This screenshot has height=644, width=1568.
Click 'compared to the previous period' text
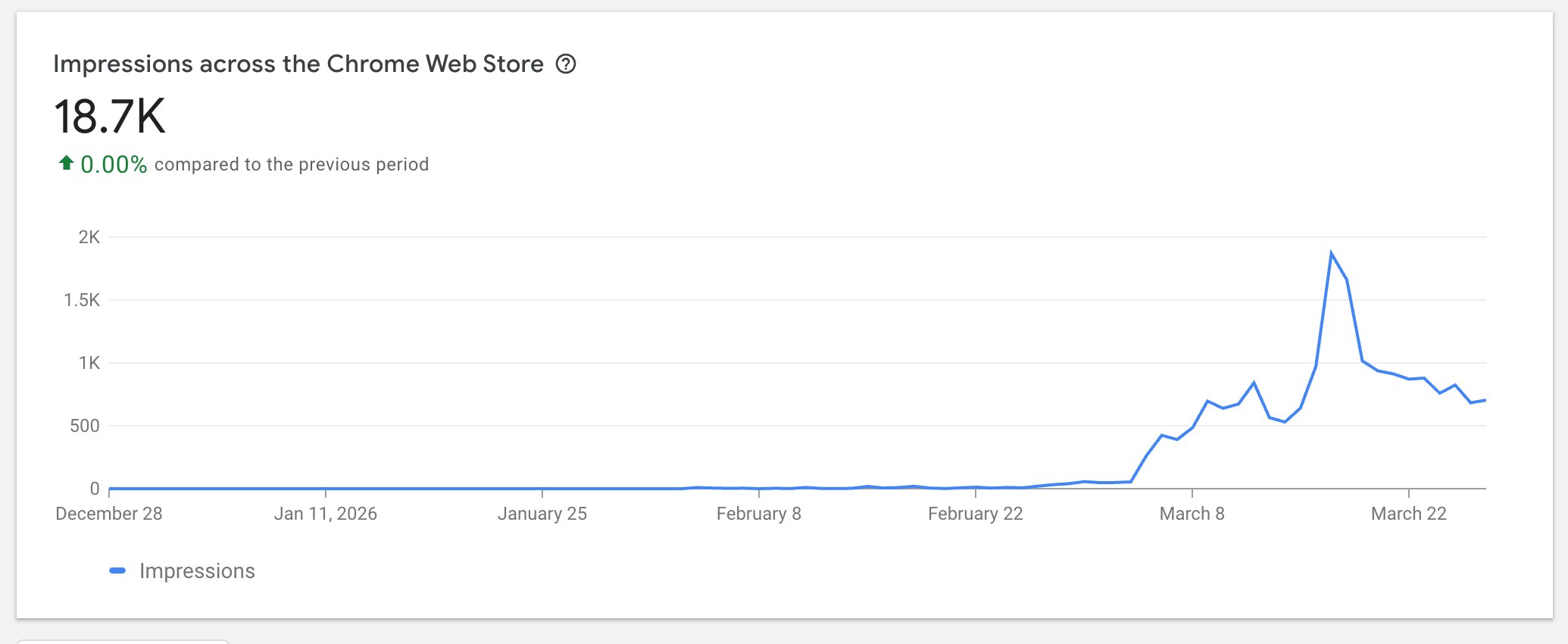click(292, 164)
